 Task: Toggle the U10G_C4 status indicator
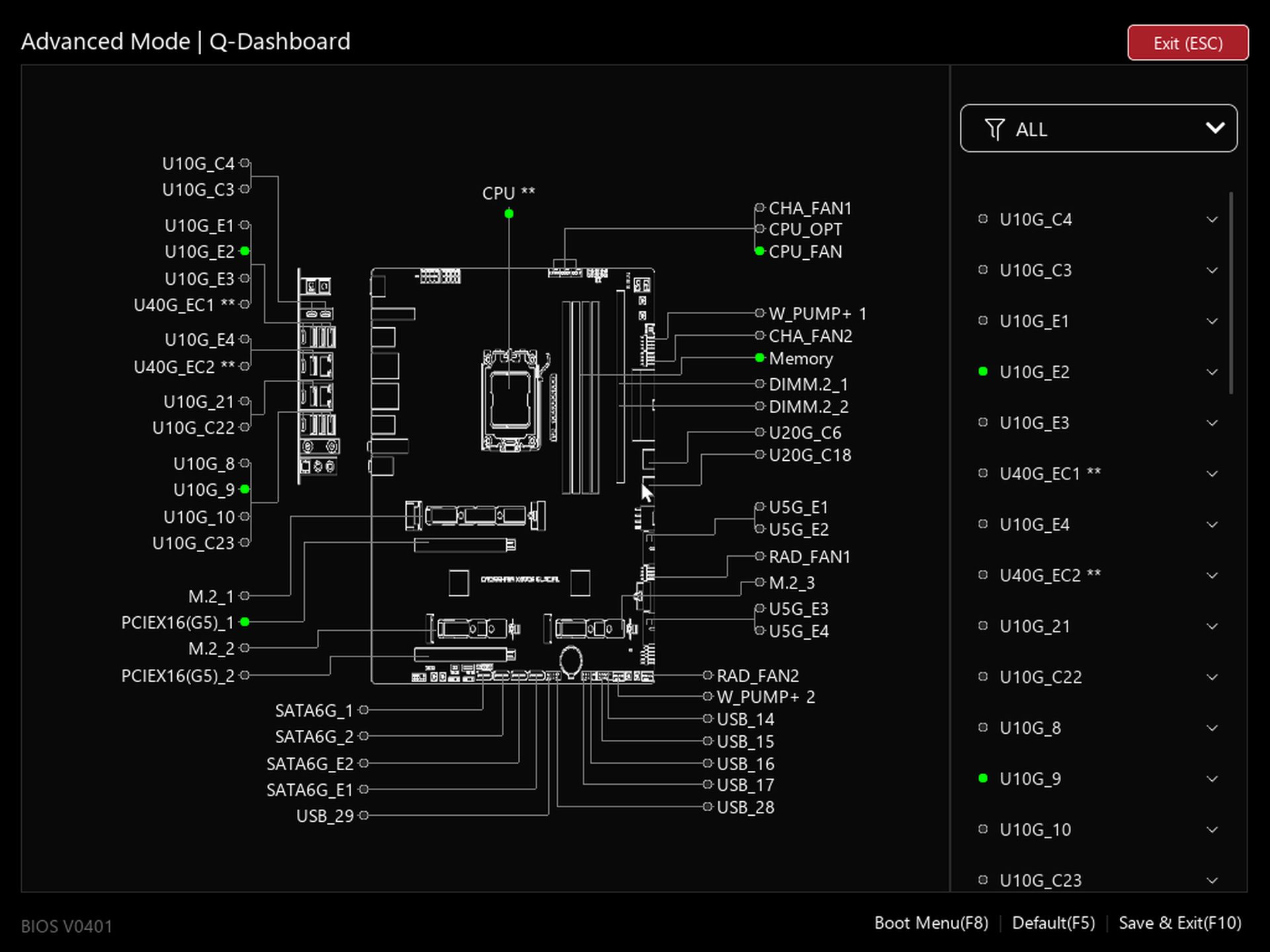245,163
